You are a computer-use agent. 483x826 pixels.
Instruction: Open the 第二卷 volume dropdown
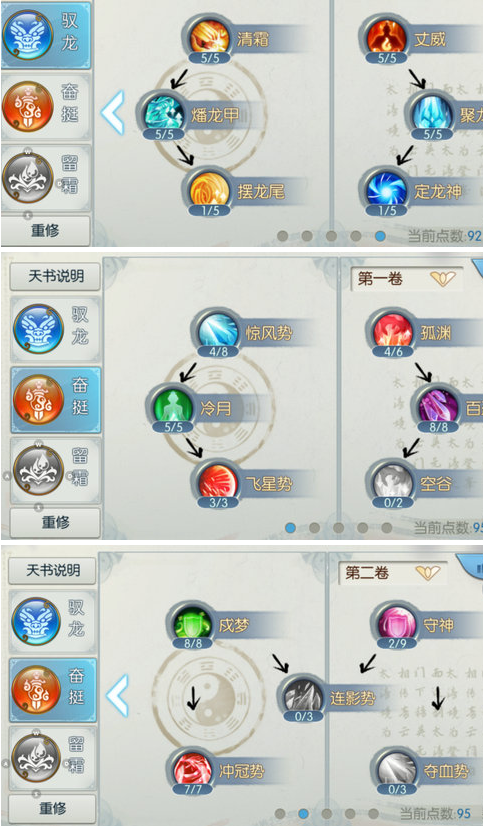[x=393, y=573]
